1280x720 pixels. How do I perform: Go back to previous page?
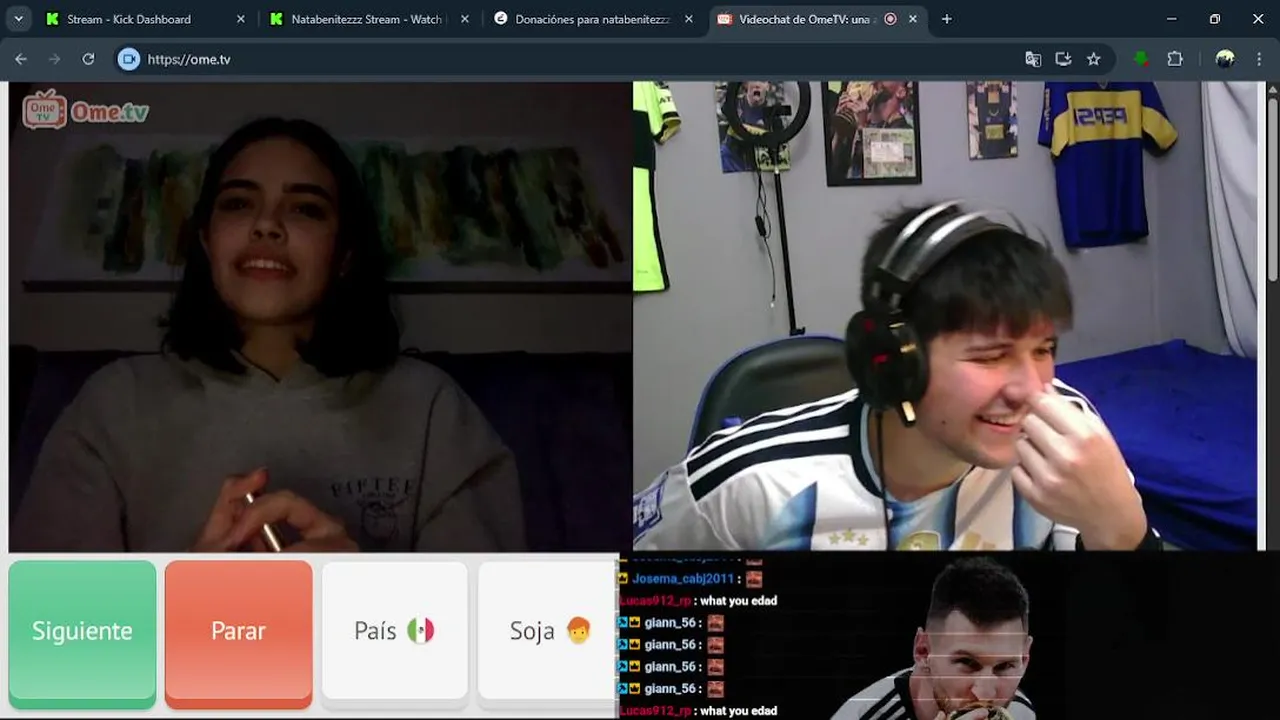(21, 59)
